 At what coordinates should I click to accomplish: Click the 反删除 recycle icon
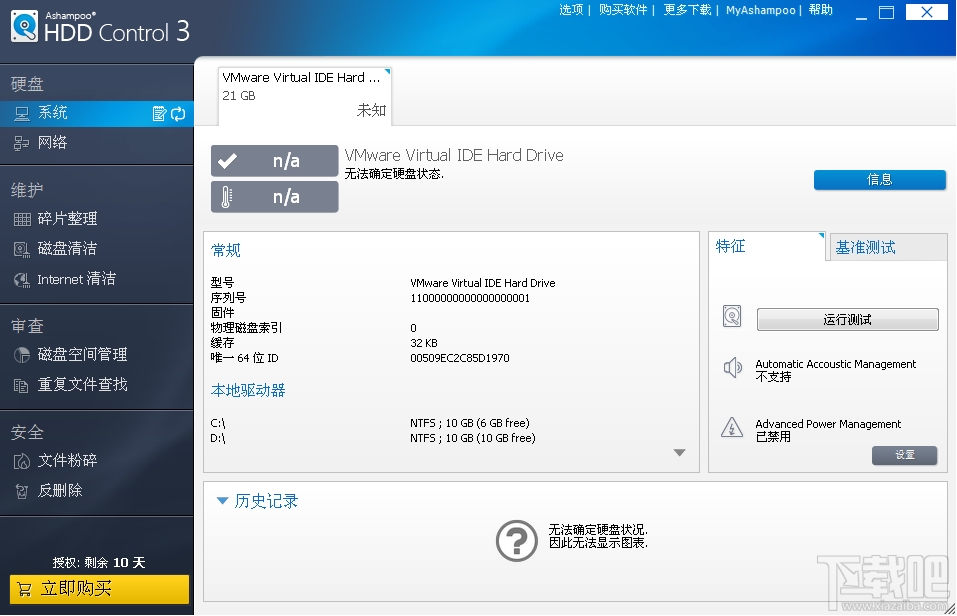(22, 491)
